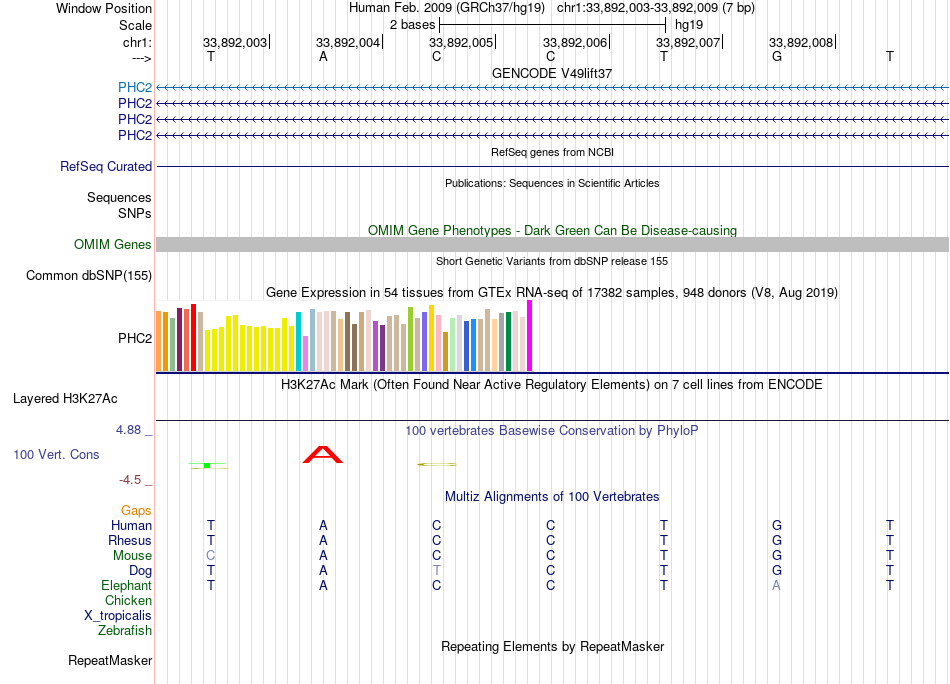Click the 33,892,007 position label
Screen dimensions: 950x684
pos(688,42)
